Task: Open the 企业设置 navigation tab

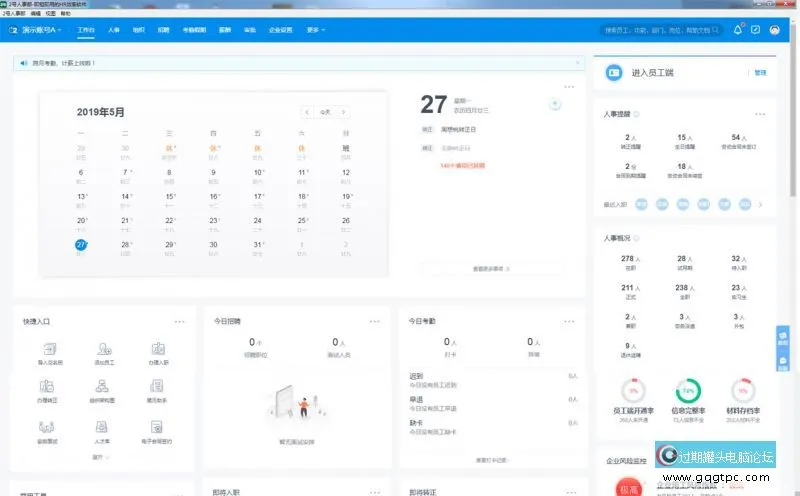Action: coord(281,30)
